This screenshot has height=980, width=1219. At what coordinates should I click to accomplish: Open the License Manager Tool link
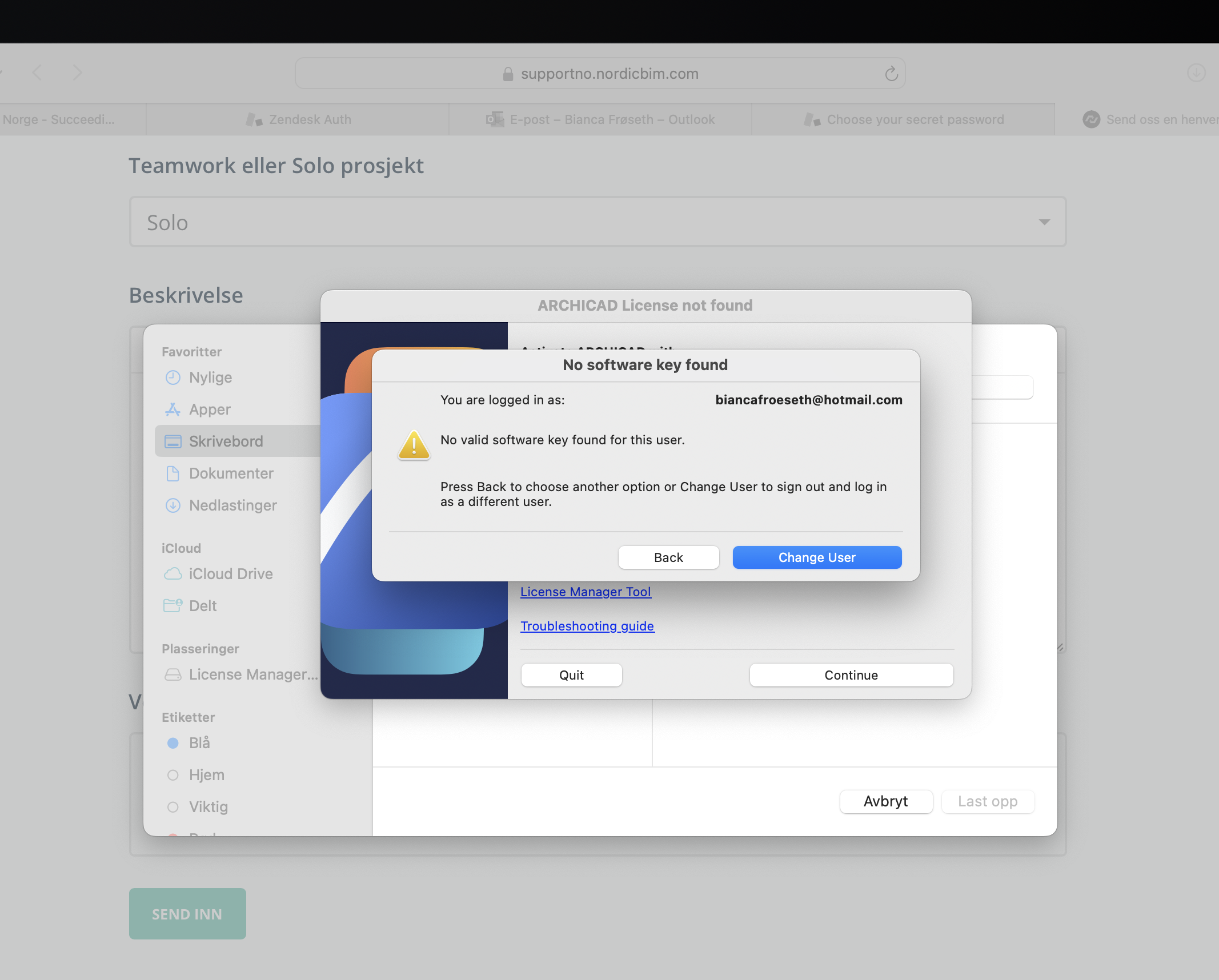586,592
